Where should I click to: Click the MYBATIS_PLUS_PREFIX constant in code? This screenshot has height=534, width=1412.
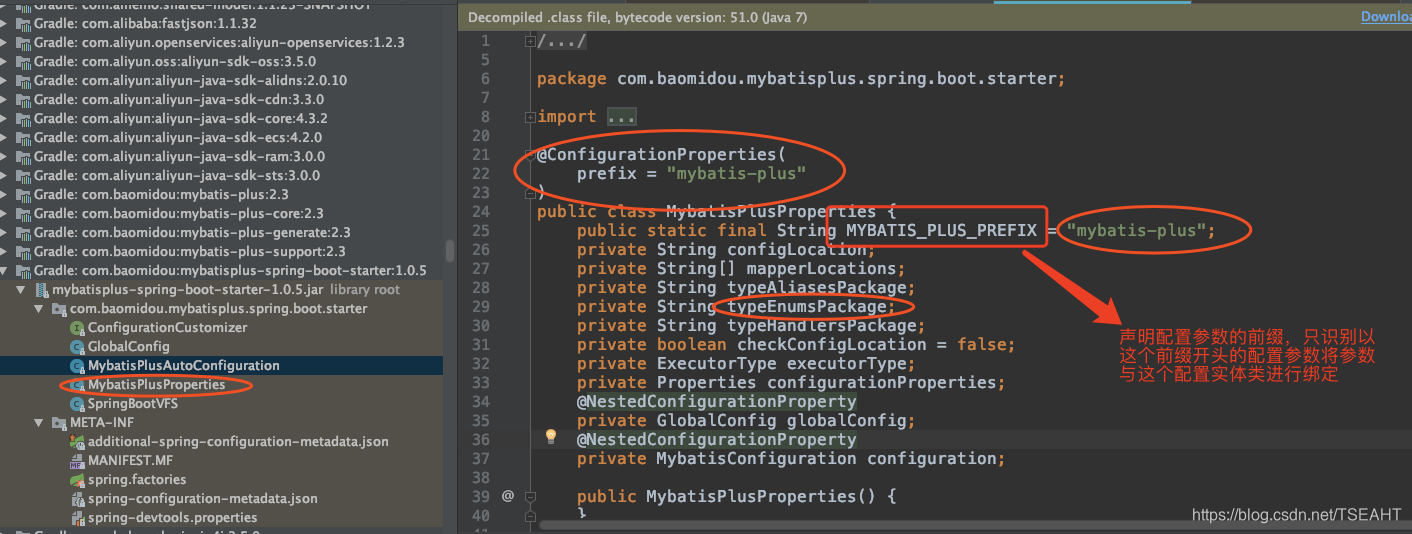click(x=941, y=231)
